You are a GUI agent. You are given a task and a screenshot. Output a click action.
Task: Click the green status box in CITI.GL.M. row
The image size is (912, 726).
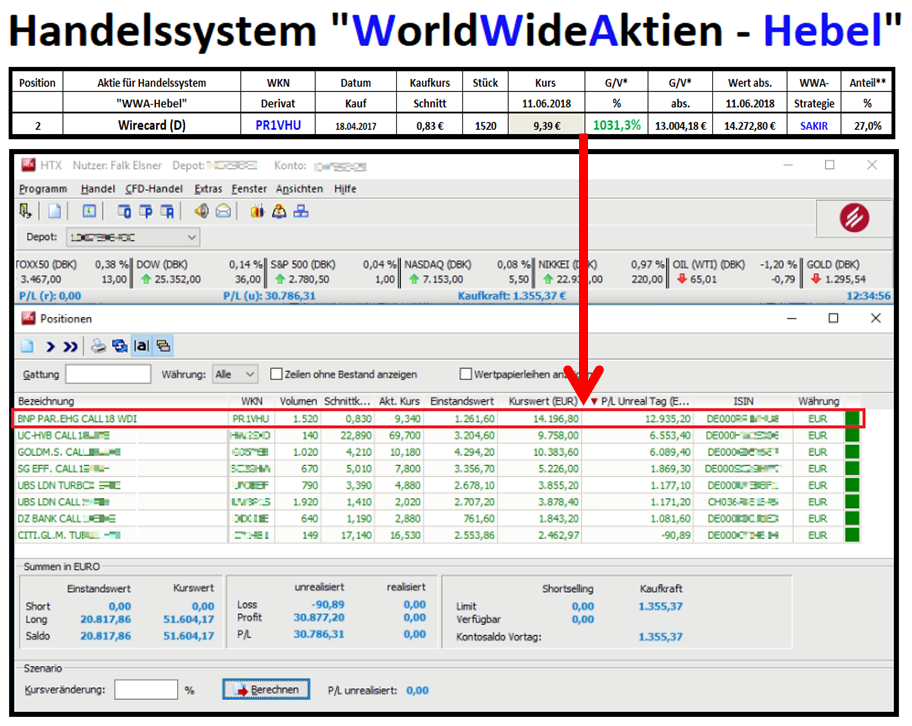tap(853, 535)
